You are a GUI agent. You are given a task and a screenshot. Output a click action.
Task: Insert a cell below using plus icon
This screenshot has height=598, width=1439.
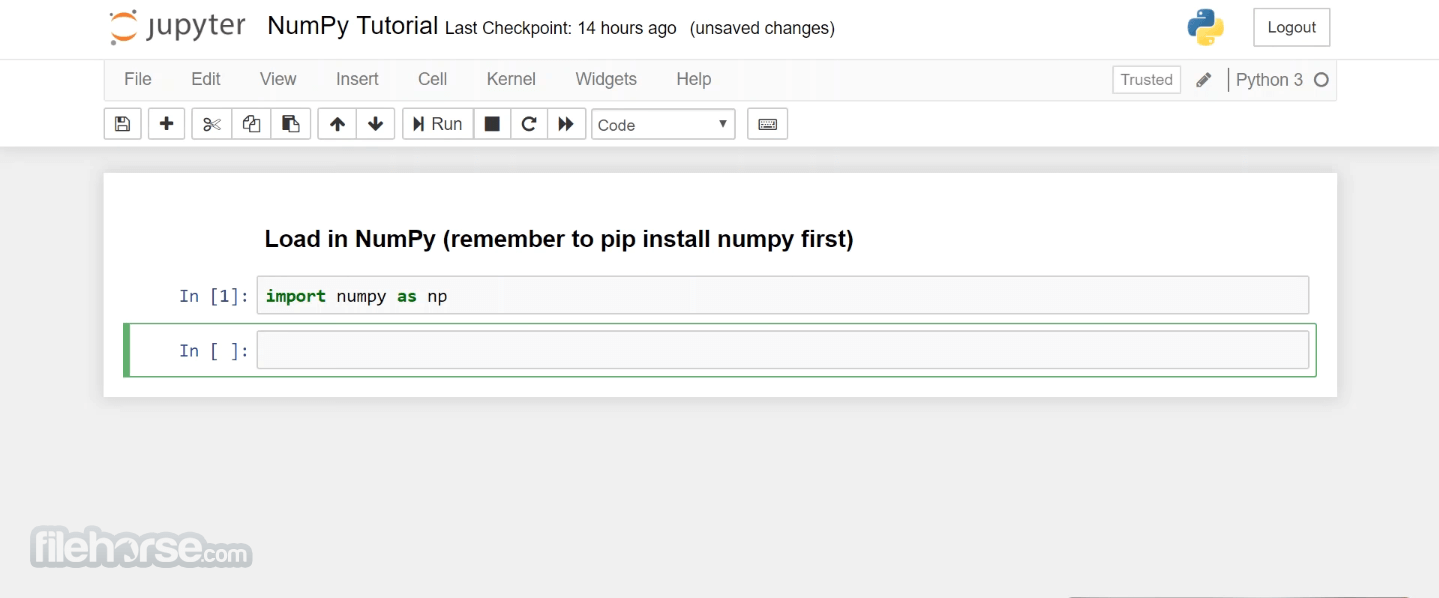[x=166, y=124]
